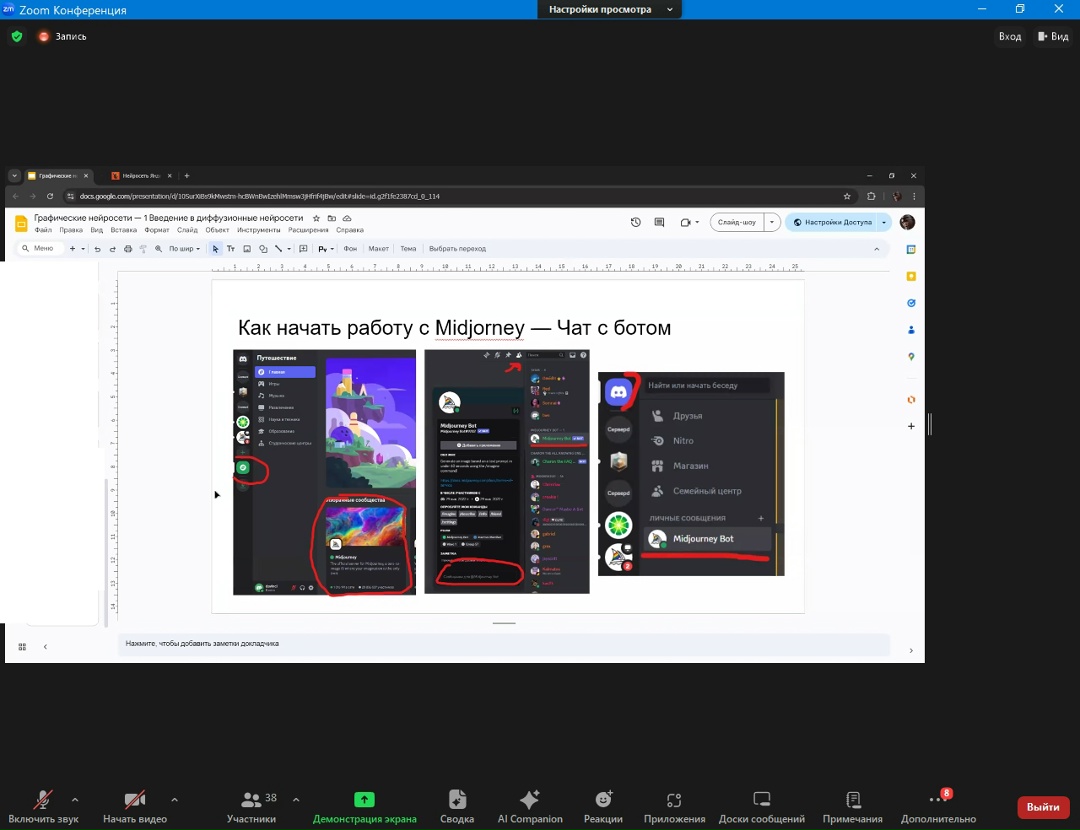
Task: Open the Вид view layout menu
Action: pos(1053,37)
